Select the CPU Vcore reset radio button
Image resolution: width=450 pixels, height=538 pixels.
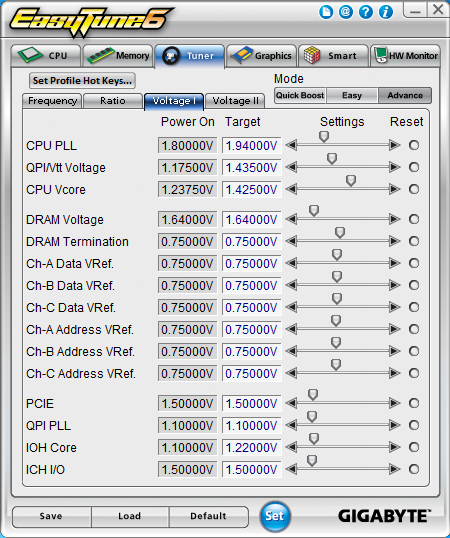414,189
